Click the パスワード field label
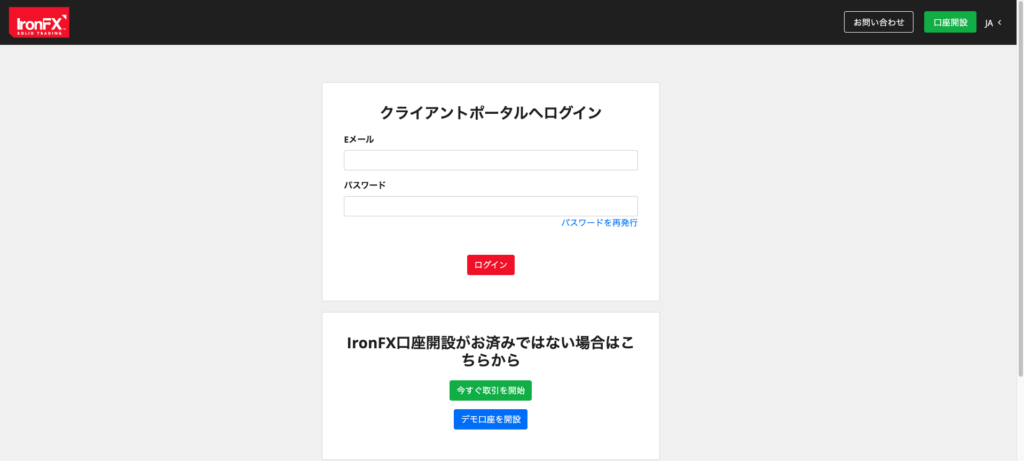The image size is (1024, 461). (x=365, y=186)
